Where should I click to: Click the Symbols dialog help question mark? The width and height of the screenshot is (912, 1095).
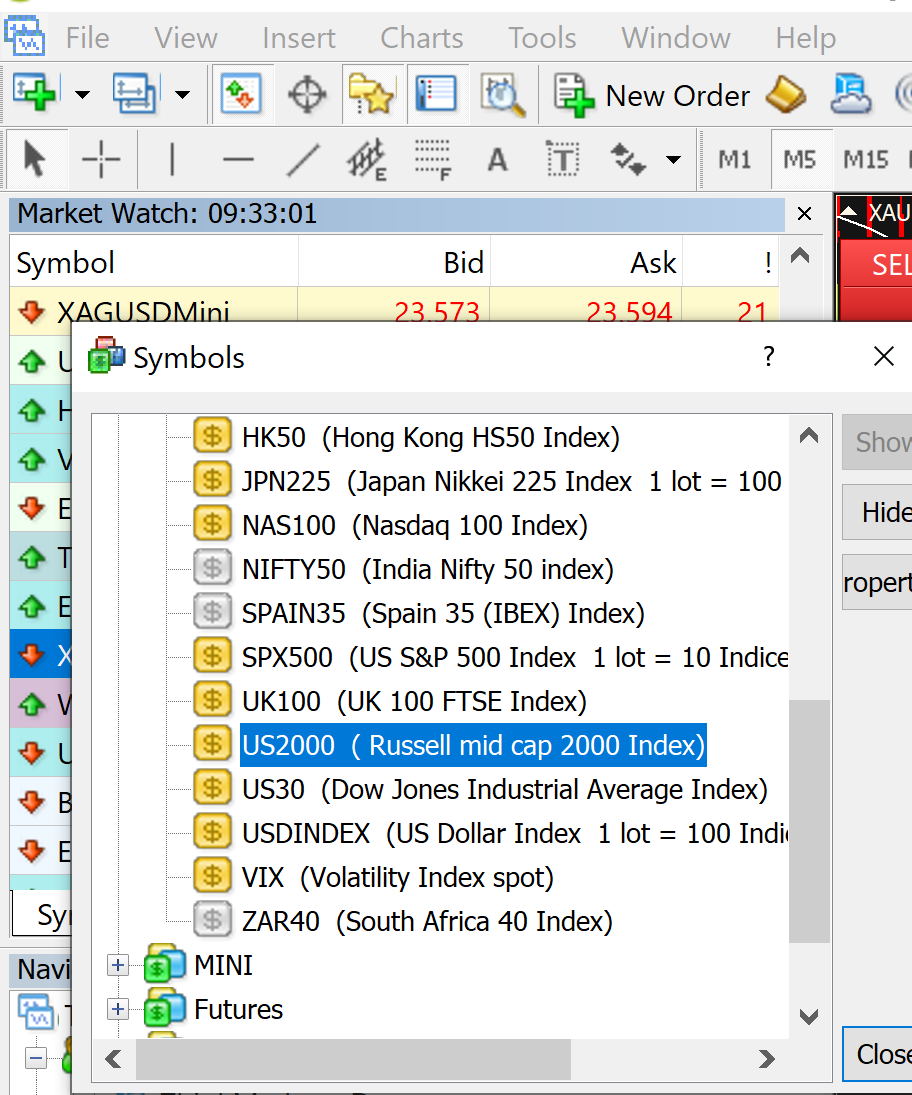coord(769,356)
